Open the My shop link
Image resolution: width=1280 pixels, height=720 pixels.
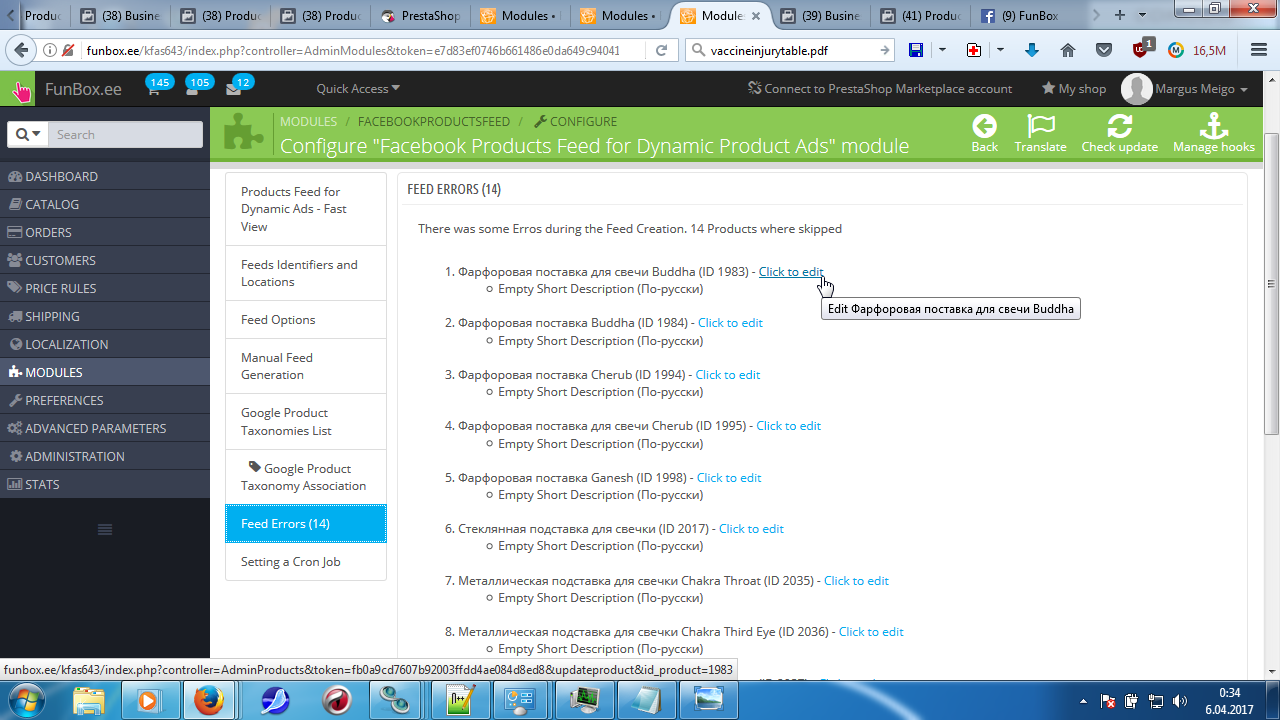coord(1074,89)
